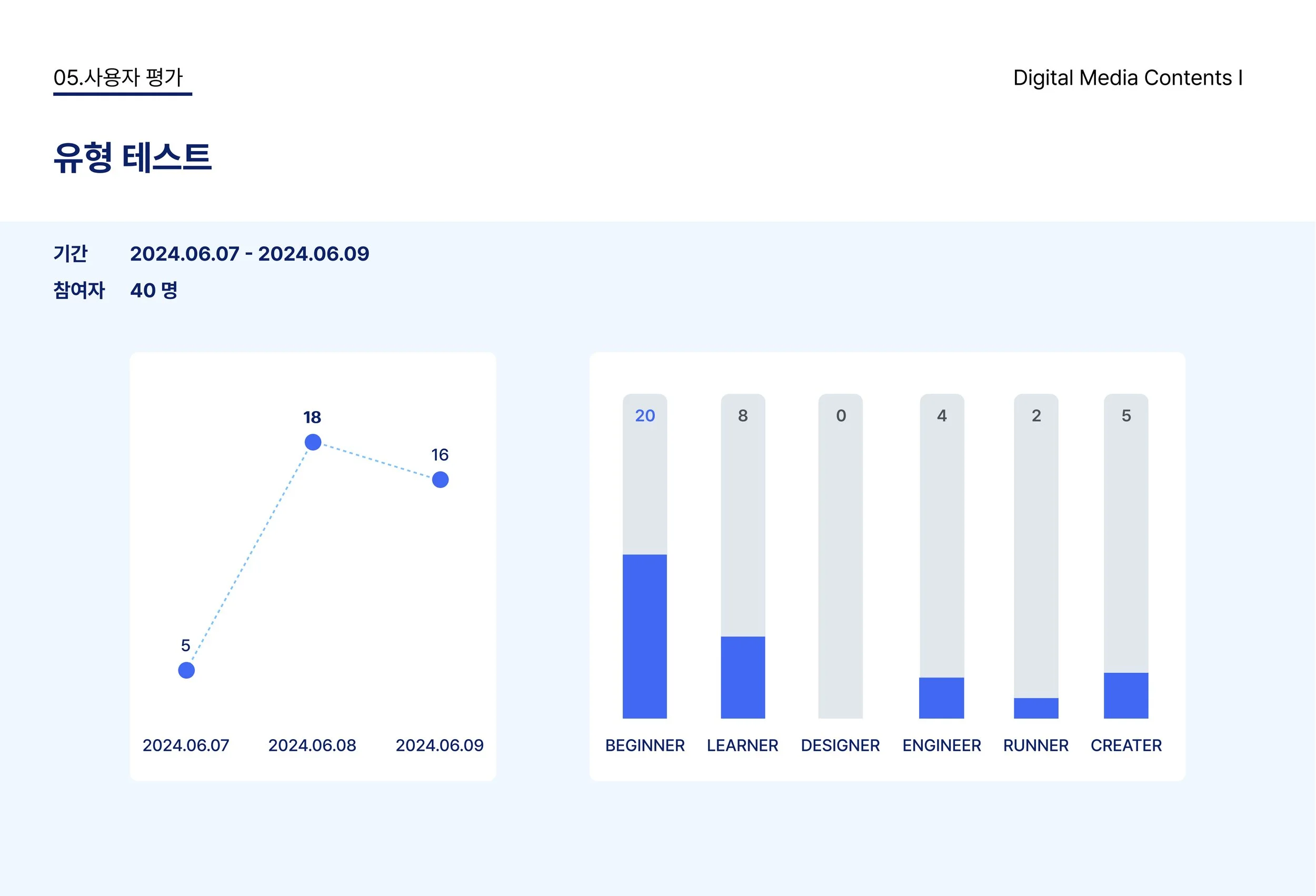Select the data point labeled 16

point(441,480)
